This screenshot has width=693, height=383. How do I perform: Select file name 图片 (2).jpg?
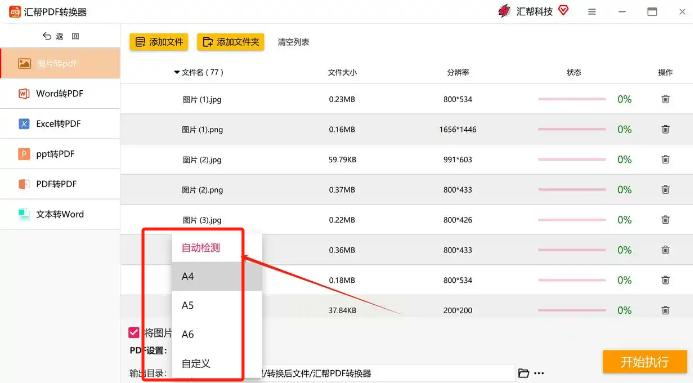point(202,159)
